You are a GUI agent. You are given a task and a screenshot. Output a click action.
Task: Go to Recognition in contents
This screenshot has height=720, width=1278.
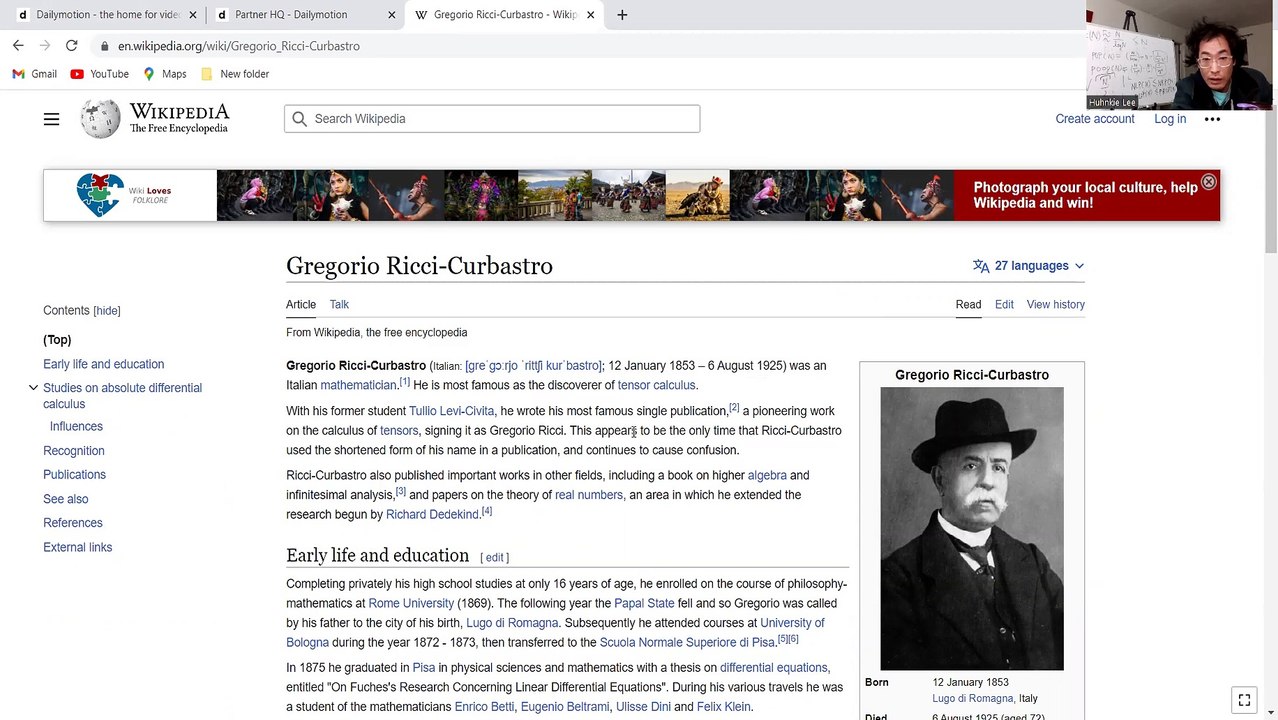[74, 451]
